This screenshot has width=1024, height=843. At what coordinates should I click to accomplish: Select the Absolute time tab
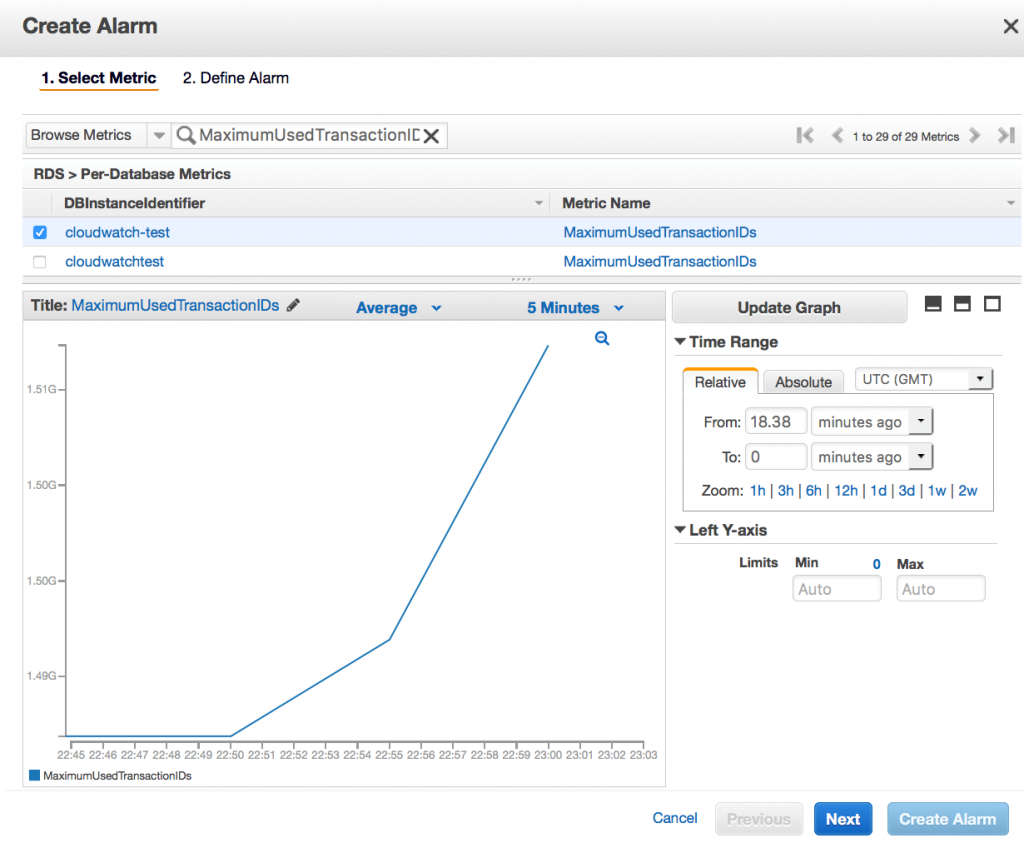pos(803,382)
